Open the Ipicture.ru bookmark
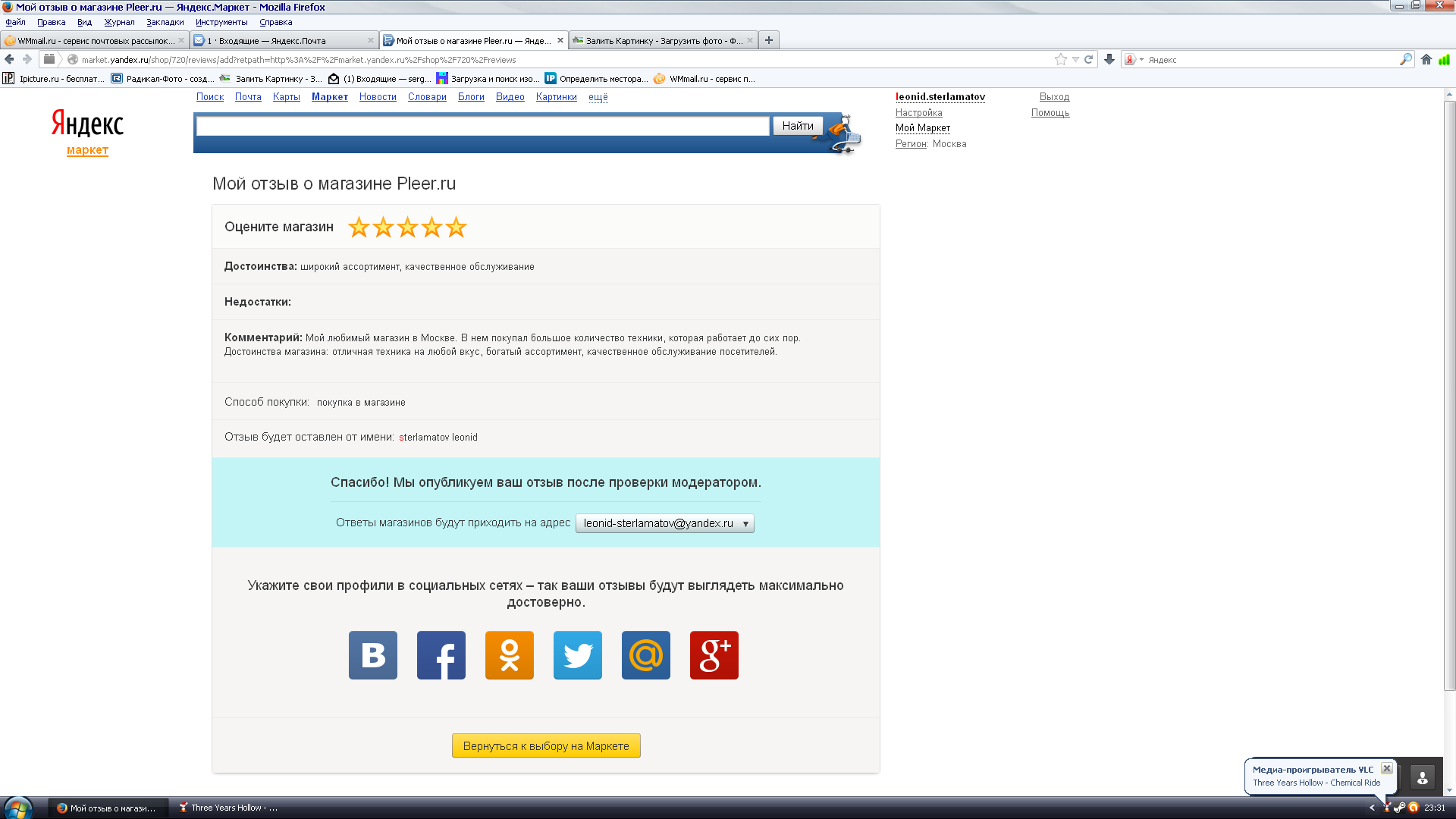Screen dimensions: 1456x819 click(54, 78)
